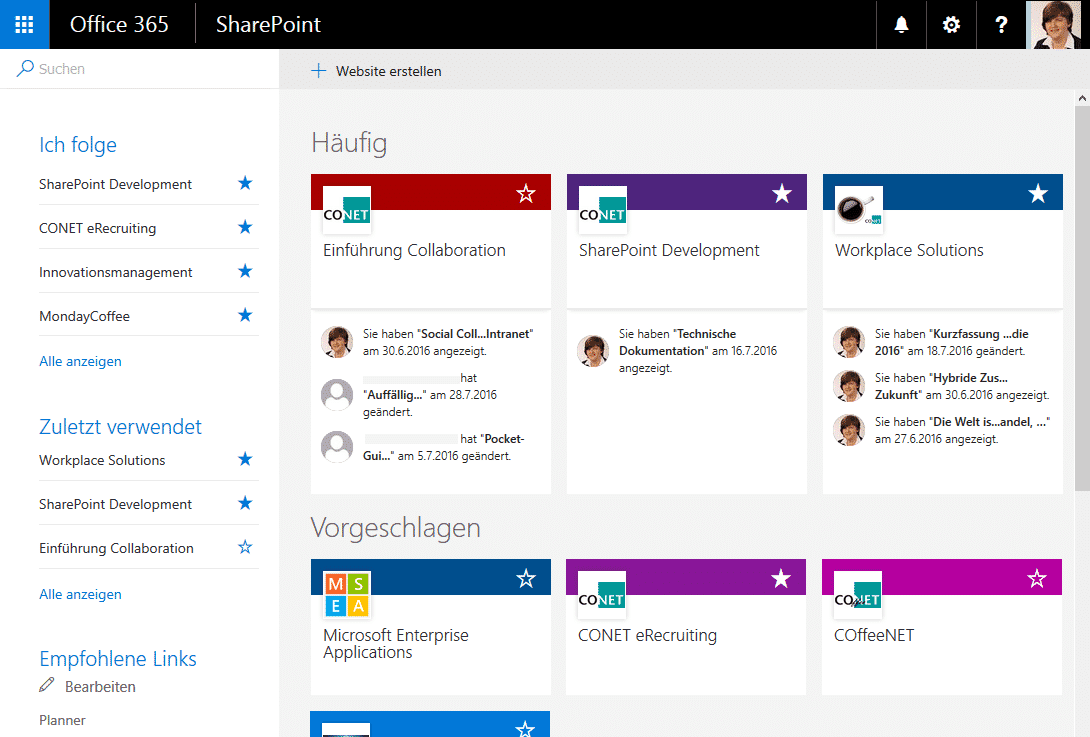Click the SharePoint title in header

[x=268, y=24]
